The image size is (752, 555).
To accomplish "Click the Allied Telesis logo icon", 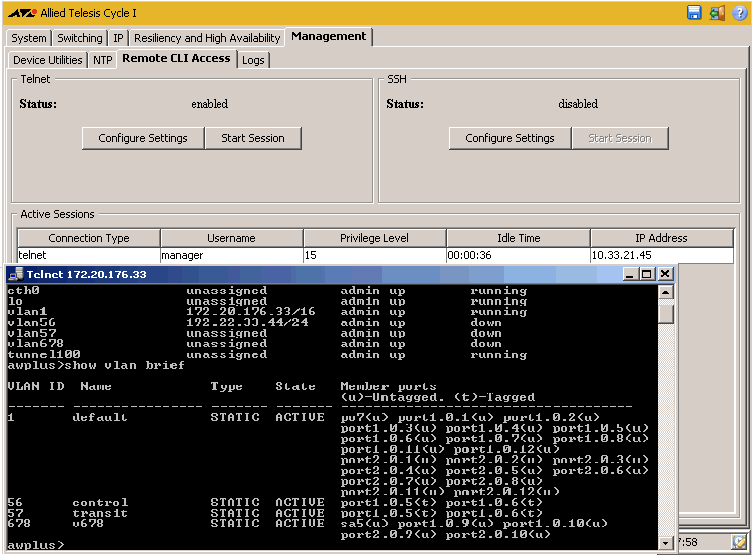I will 22,13.
